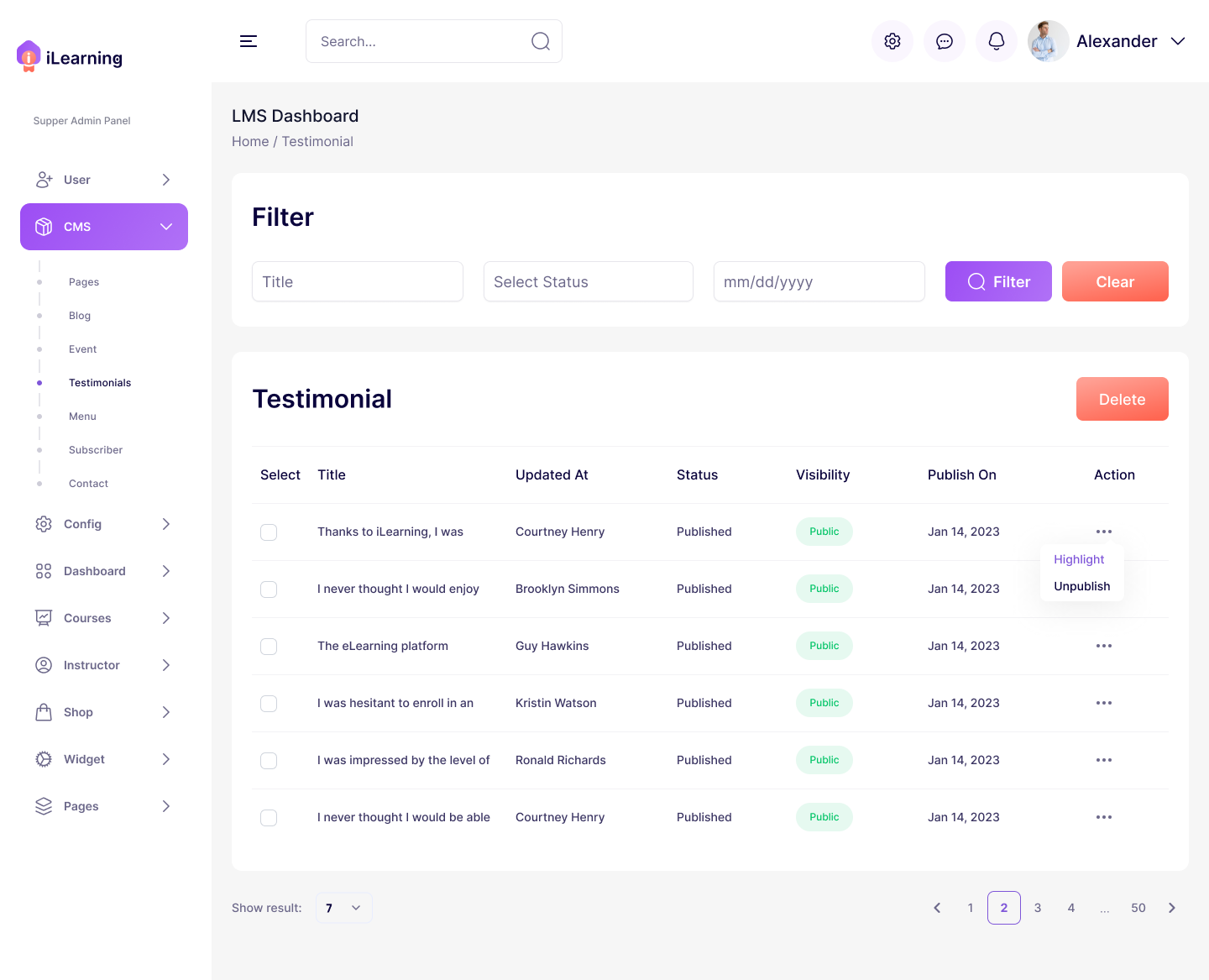Open actions menu for Ronald Richards row
The width and height of the screenshot is (1209, 980).
pyautogui.click(x=1104, y=760)
